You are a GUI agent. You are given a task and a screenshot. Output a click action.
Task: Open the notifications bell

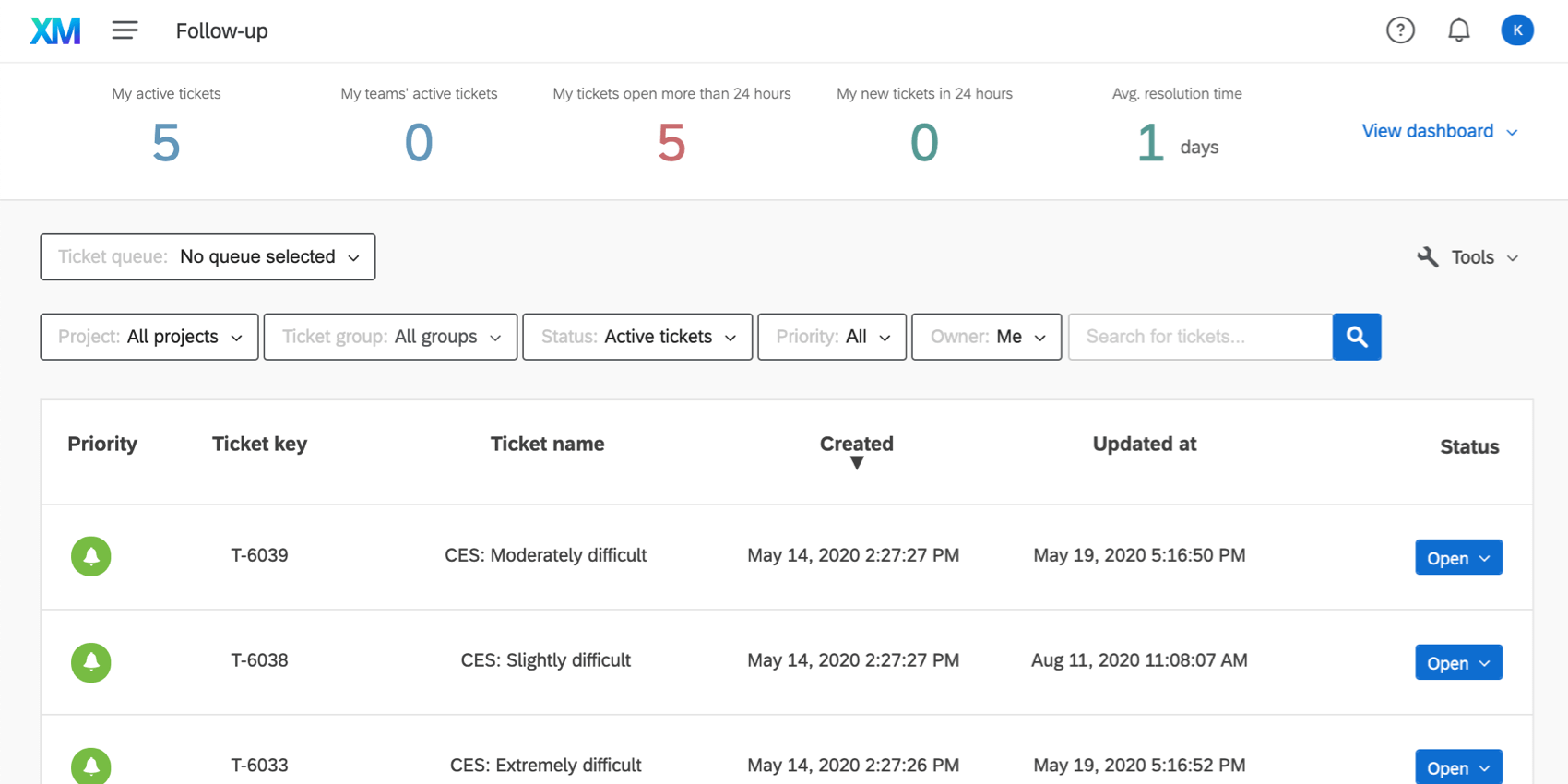tap(1458, 30)
